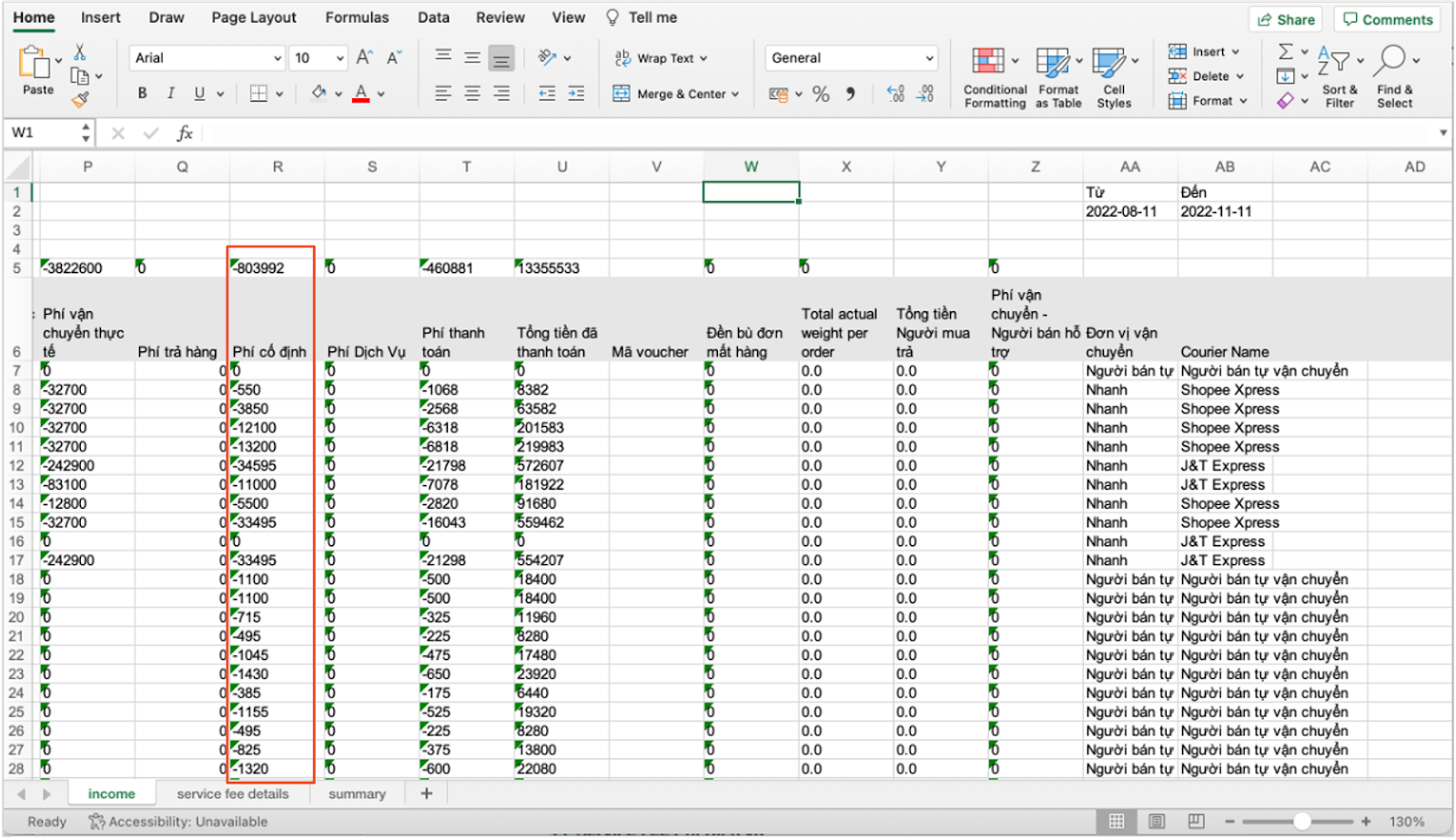Increase decimal places

895,94
